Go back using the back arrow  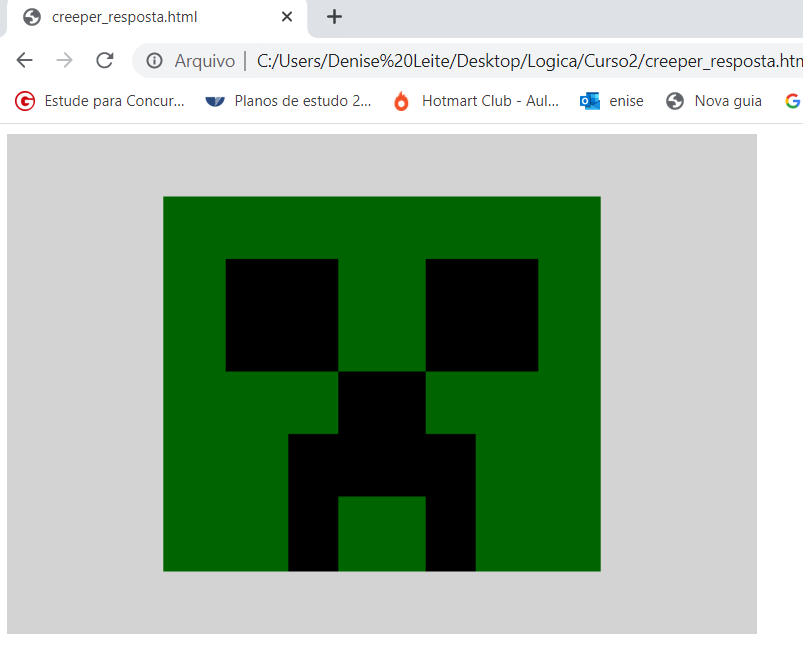coord(24,60)
